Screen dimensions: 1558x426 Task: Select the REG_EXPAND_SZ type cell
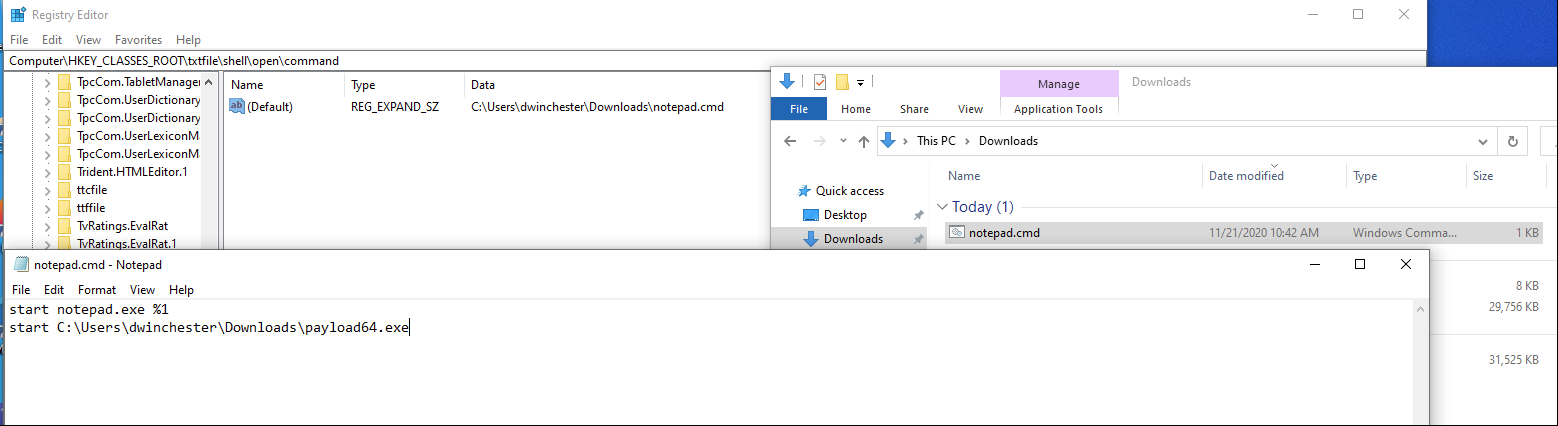395,106
